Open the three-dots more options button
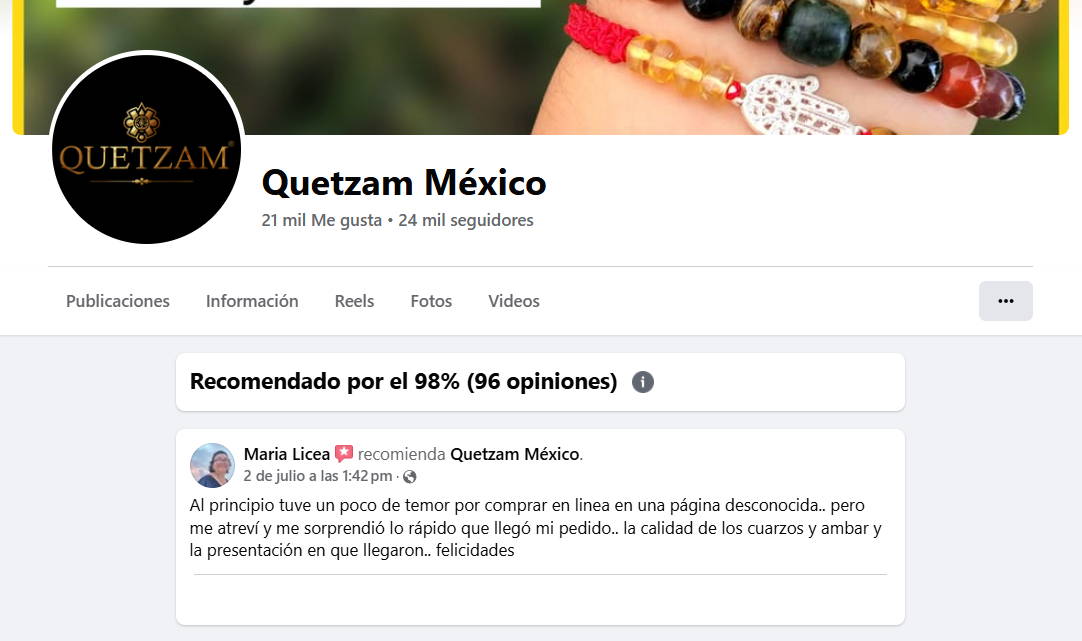Image resolution: width=1082 pixels, height=641 pixels. tap(1005, 301)
